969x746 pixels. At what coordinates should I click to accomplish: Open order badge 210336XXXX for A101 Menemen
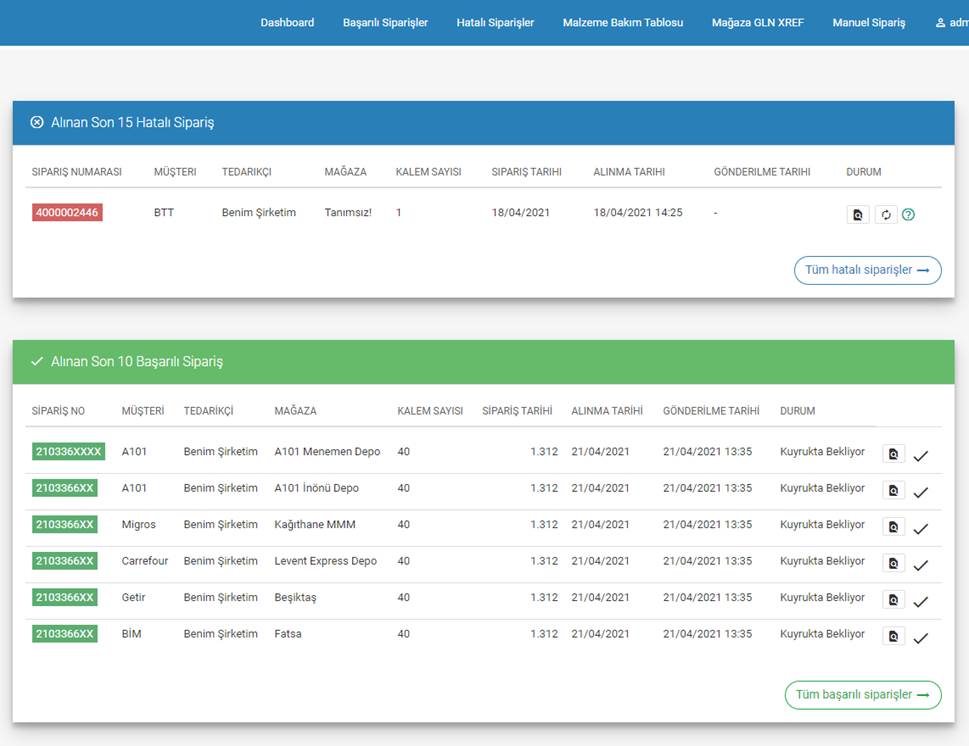tap(68, 452)
